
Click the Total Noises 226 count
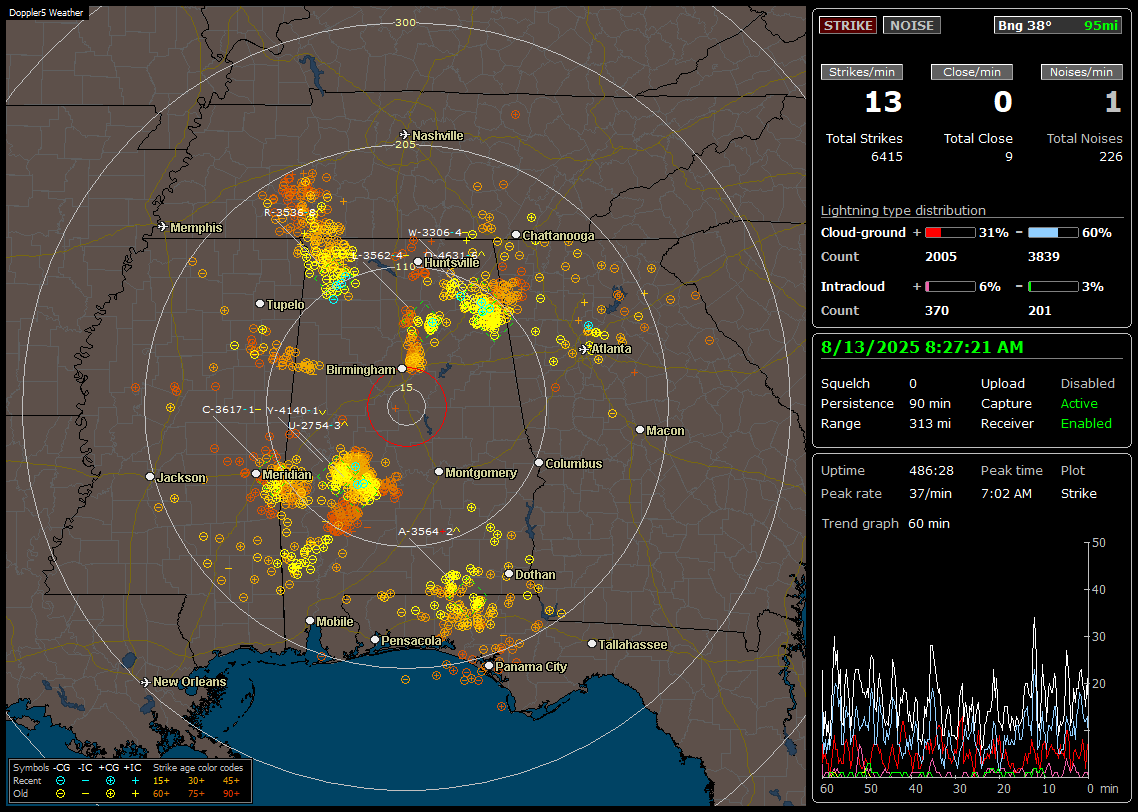pos(1110,157)
